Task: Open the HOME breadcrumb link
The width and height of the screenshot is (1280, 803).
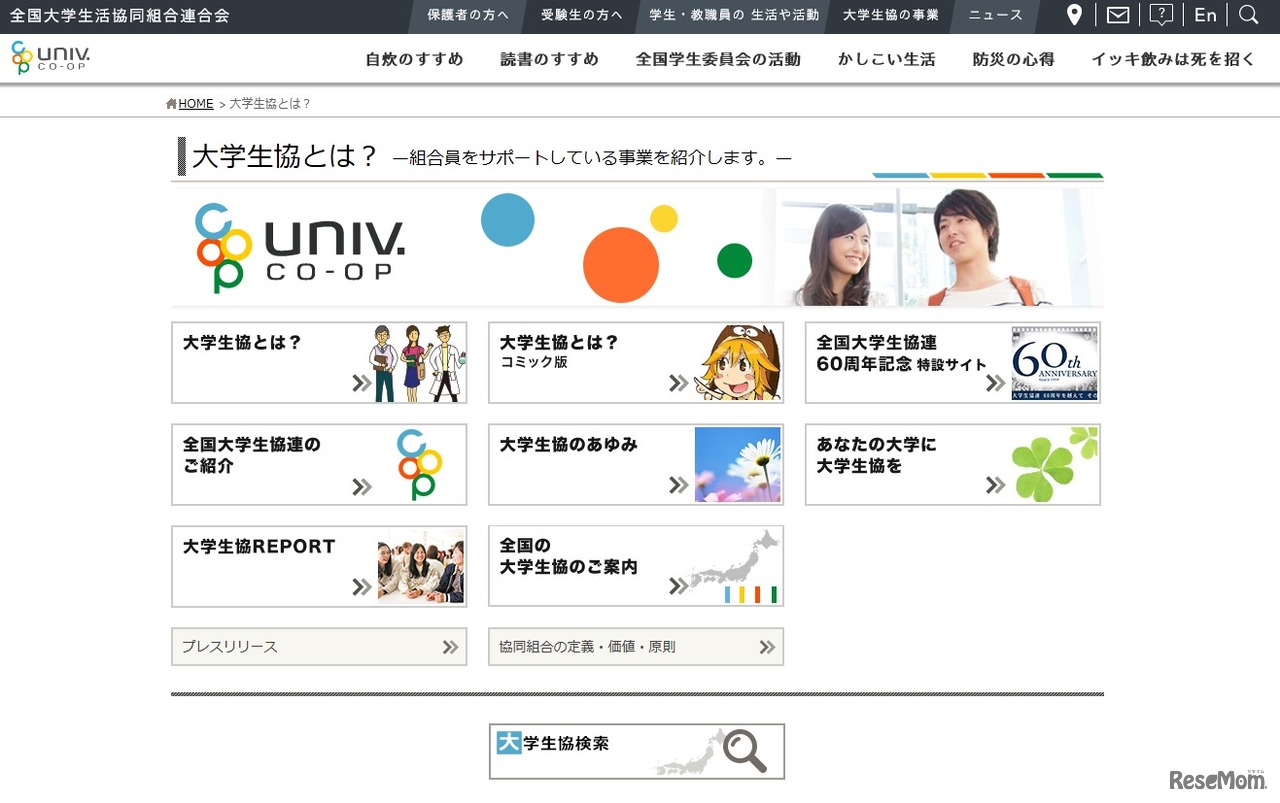Action: point(195,103)
